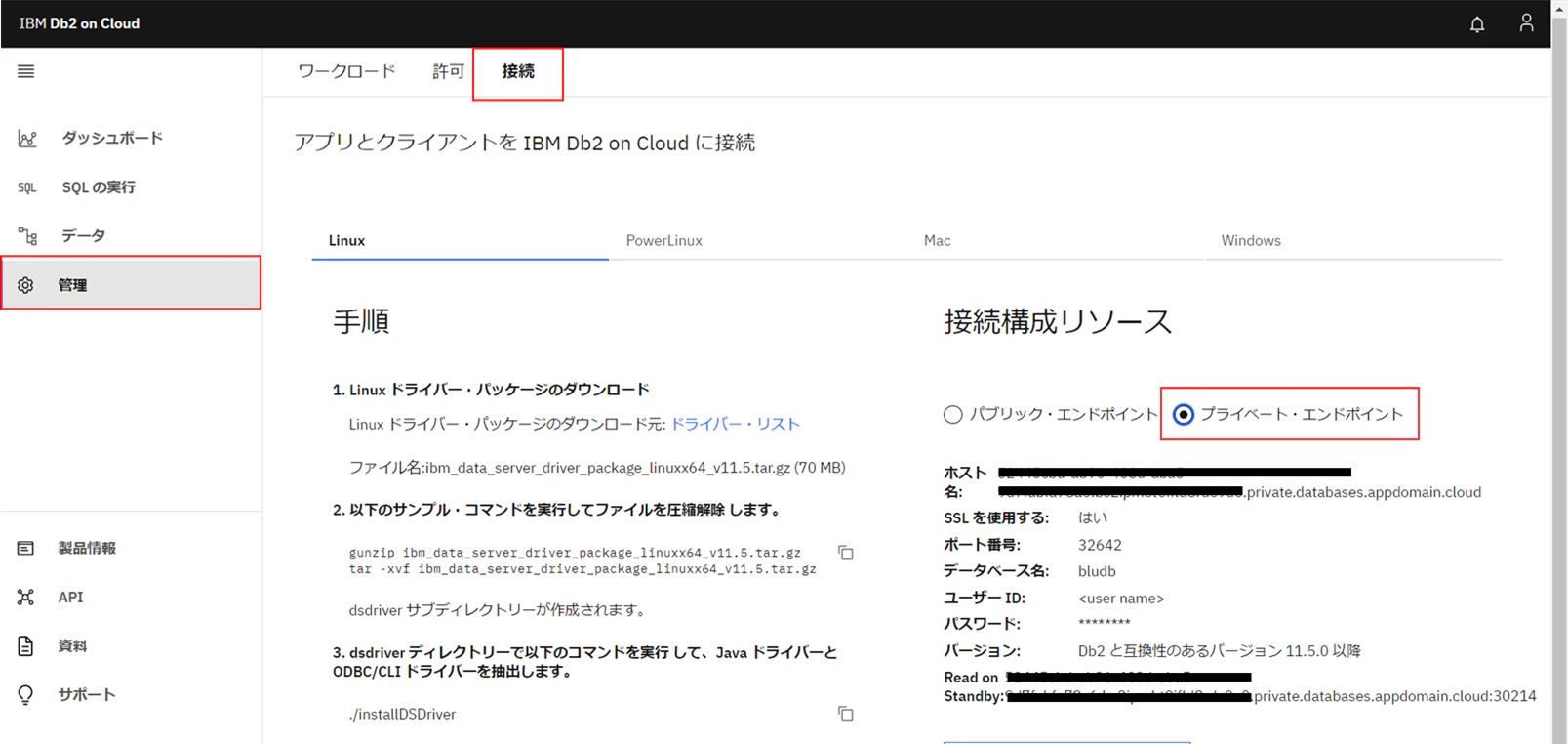
Task: Click the SSL value はい
Action: [1093, 518]
